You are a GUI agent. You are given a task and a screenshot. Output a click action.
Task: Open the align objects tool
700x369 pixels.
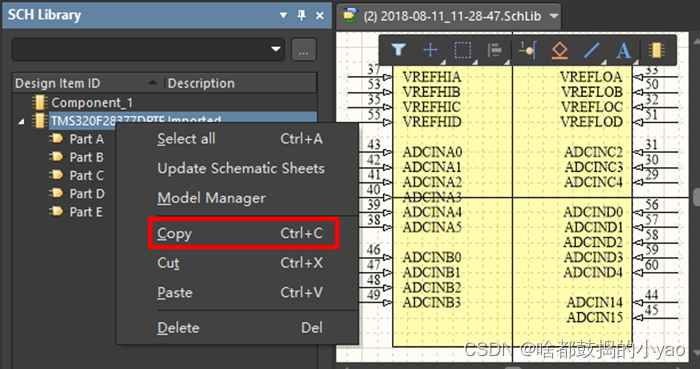pos(495,50)
